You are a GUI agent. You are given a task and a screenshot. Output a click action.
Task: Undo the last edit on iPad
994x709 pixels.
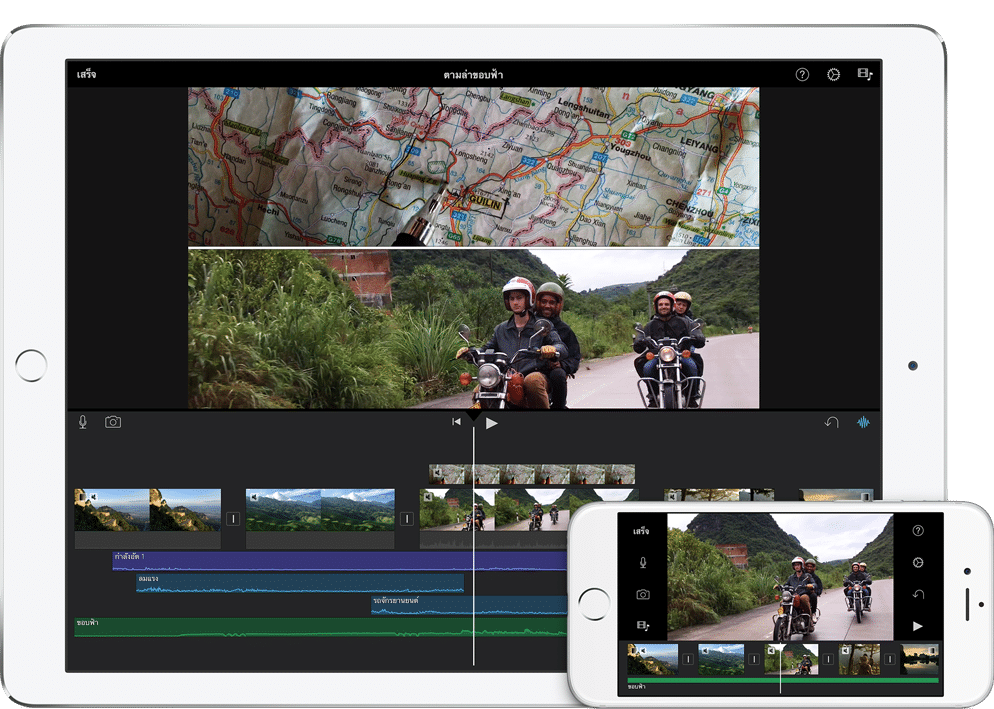pos(831,422)
